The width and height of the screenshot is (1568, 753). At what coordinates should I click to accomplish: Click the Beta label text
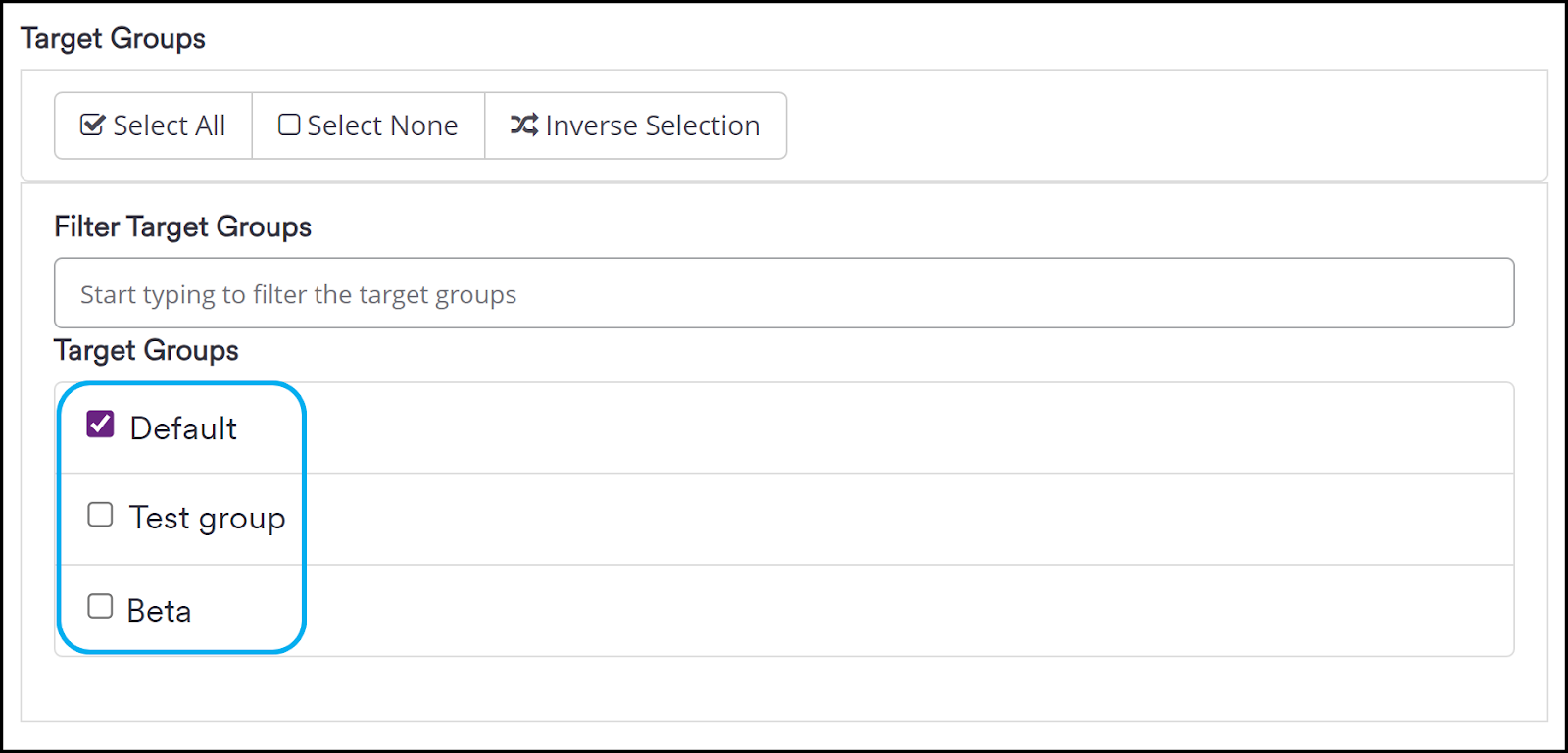[159, 611]
